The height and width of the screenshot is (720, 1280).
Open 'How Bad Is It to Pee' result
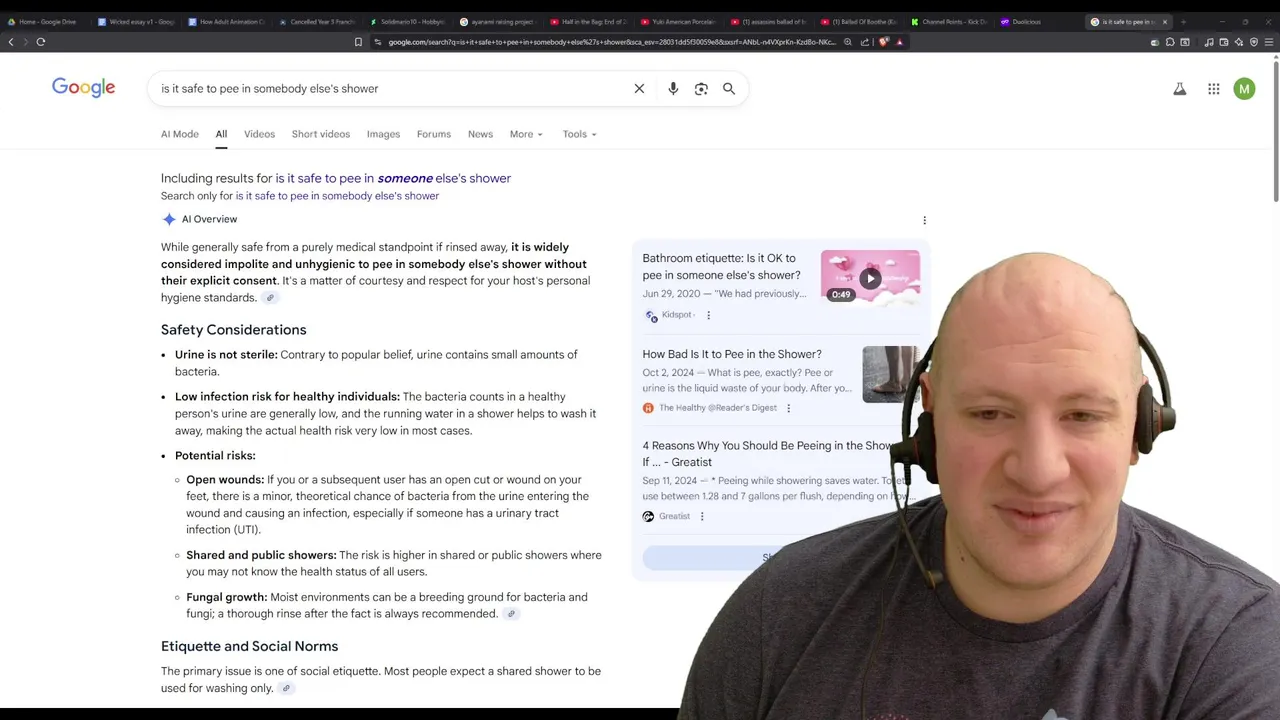pos(732,354)
